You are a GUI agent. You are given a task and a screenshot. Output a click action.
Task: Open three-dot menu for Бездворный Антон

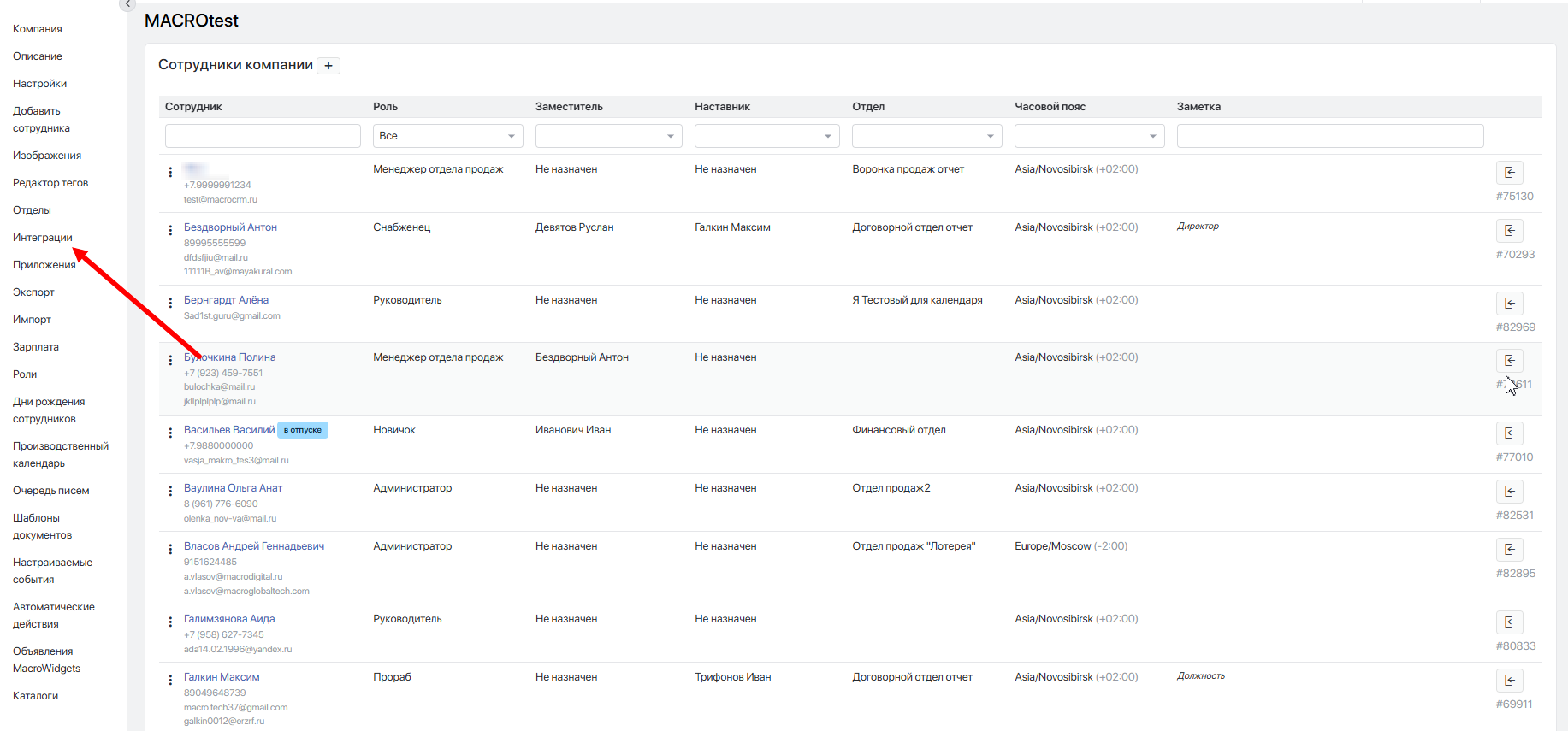(x=170, y=230)
